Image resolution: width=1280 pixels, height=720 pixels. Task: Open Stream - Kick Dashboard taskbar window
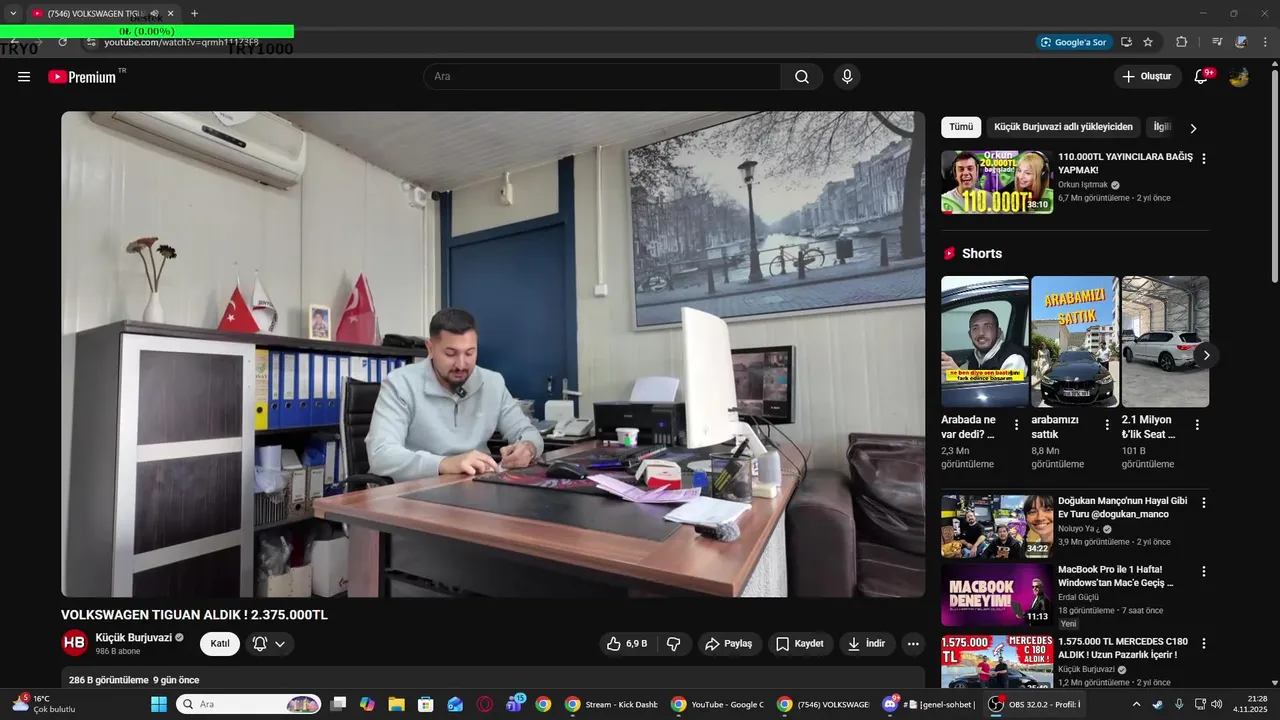[610, 704]
